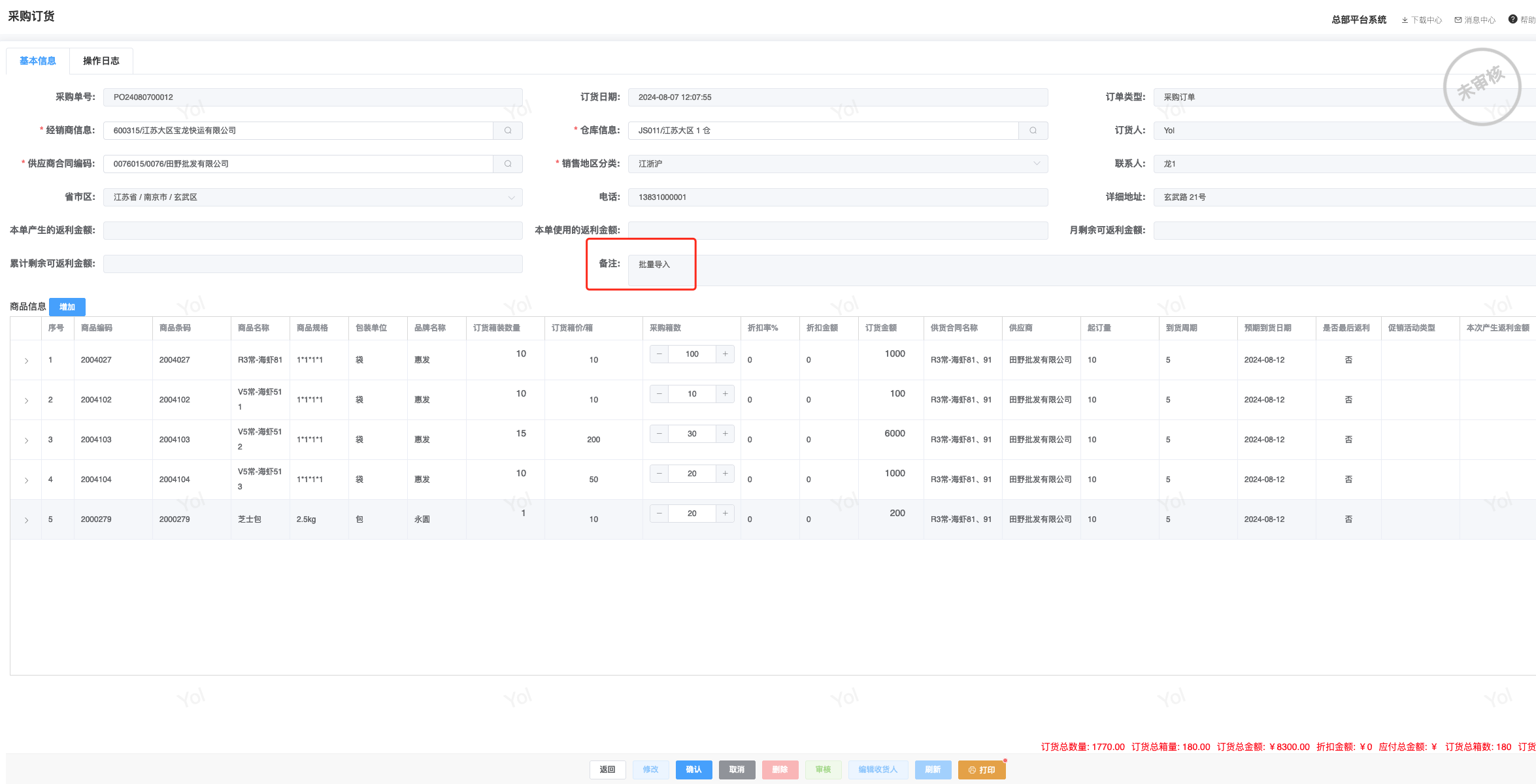1536x784 pixels.
Task: Decrease 采购箱数 for row 3 with minus
Action: [659, 434]
